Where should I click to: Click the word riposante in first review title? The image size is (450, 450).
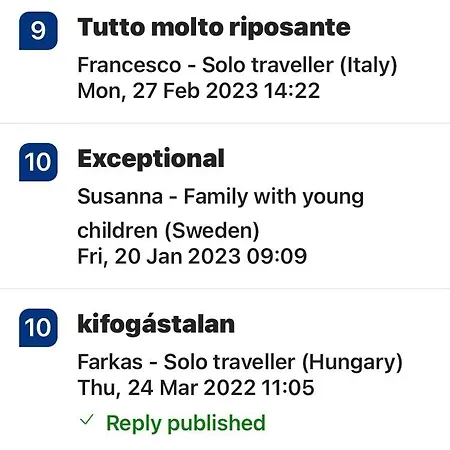point(290,28)
